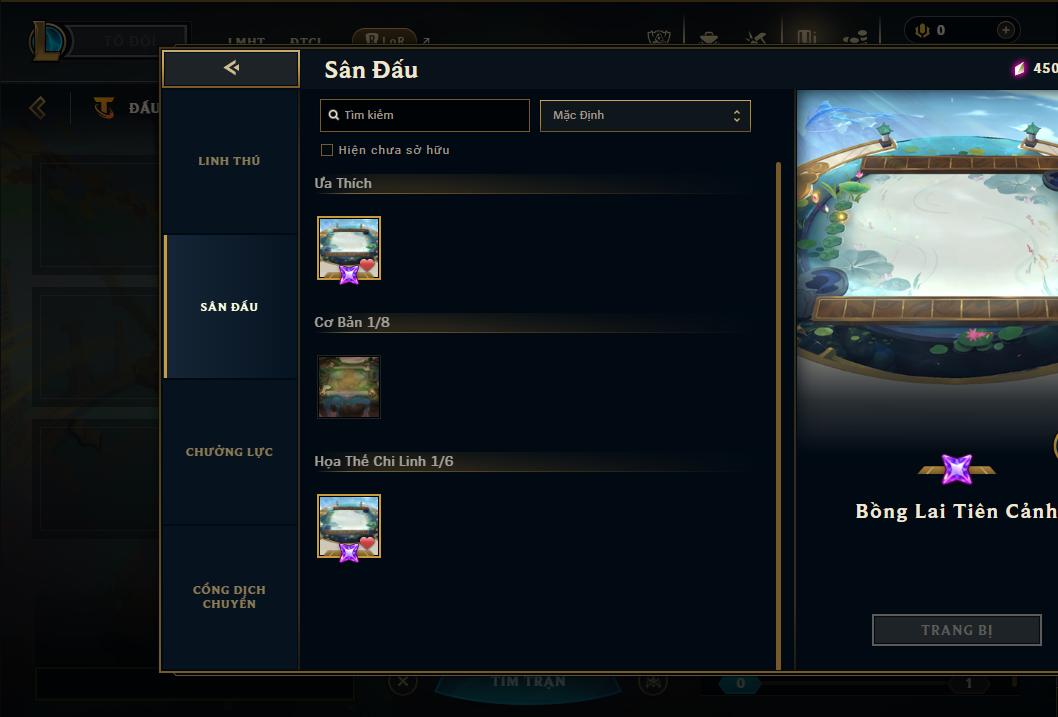Screen dimensions: 1058x717
Task: Click the plus icon next to the 0 balance
Action: coord(1005,30)
